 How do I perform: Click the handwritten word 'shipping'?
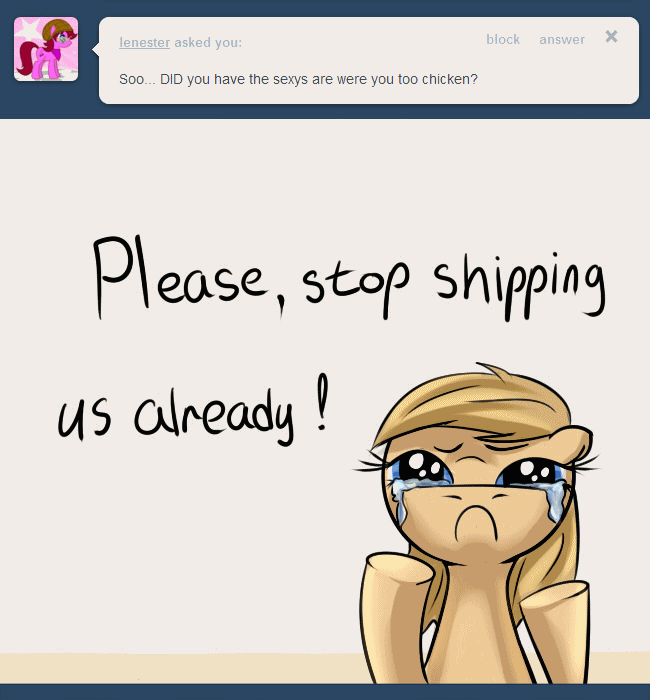[x=520, y=286]
